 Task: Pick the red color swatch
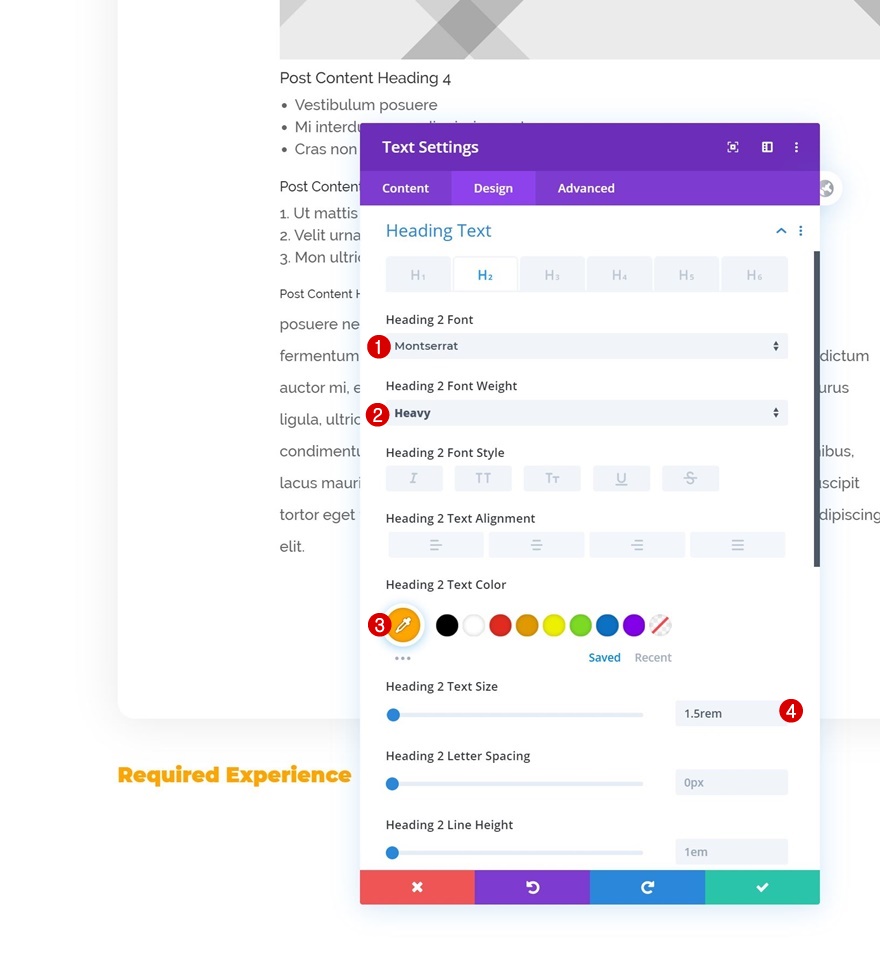pos(500,626)
